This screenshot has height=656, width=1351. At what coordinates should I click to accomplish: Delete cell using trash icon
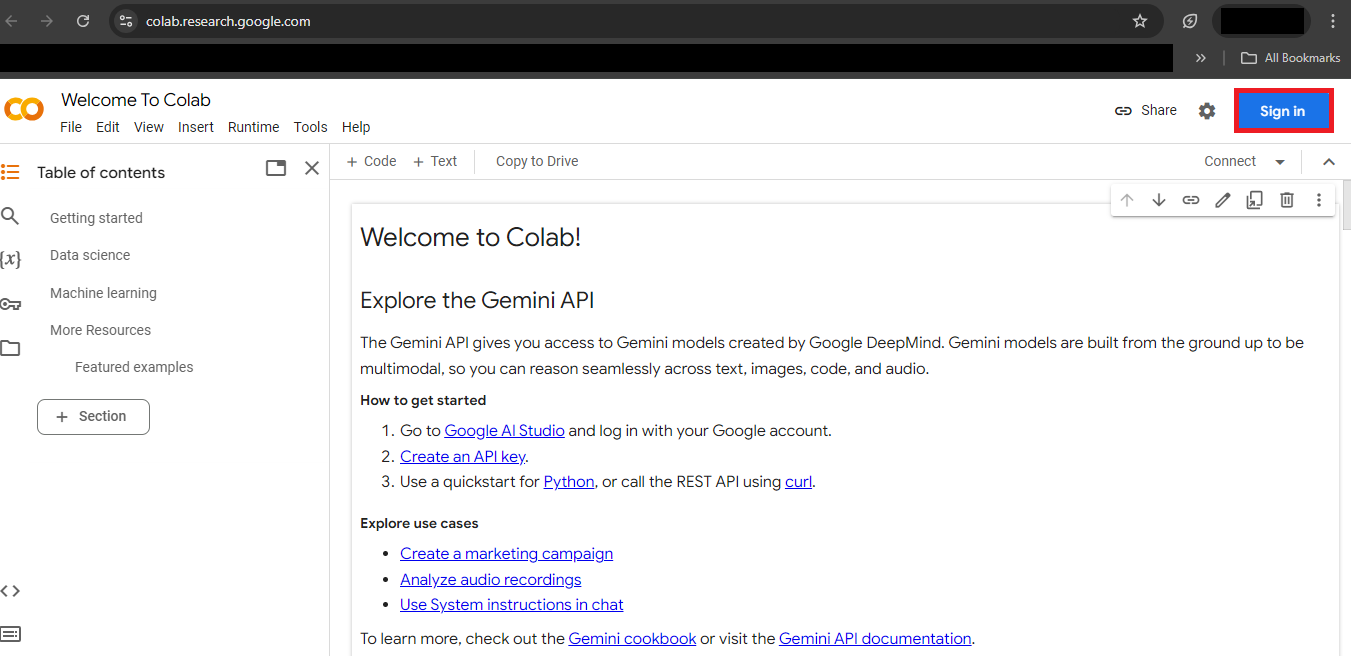(x=1287, y=200)
